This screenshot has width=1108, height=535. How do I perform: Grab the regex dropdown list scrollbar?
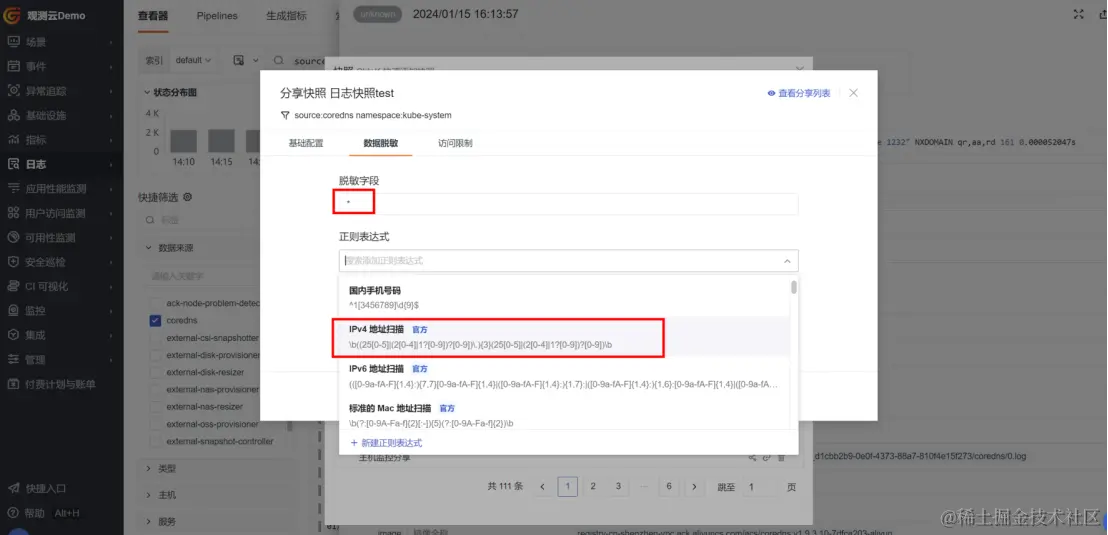coord(794,288)
